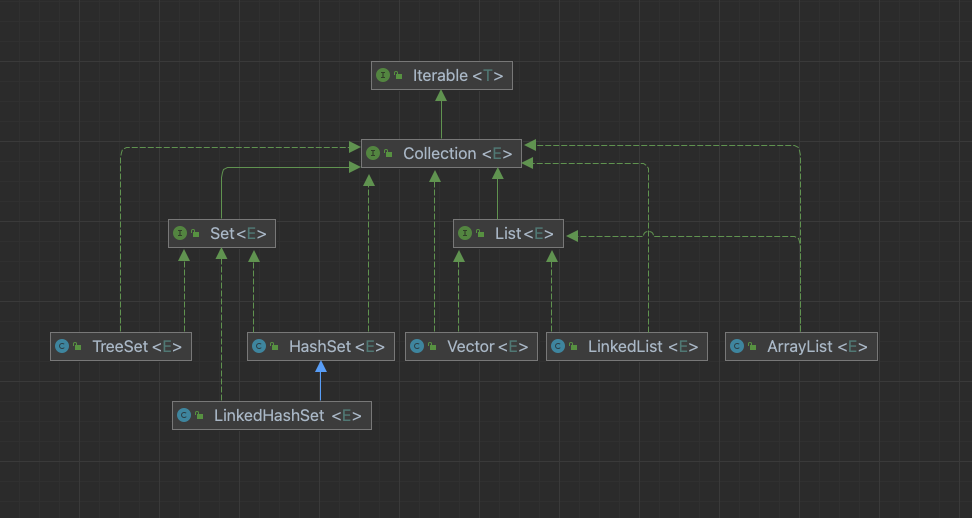The image size is (972, 518).
Task: Click the public lock icon on HashSet
Action: click(x=274, y=346)
